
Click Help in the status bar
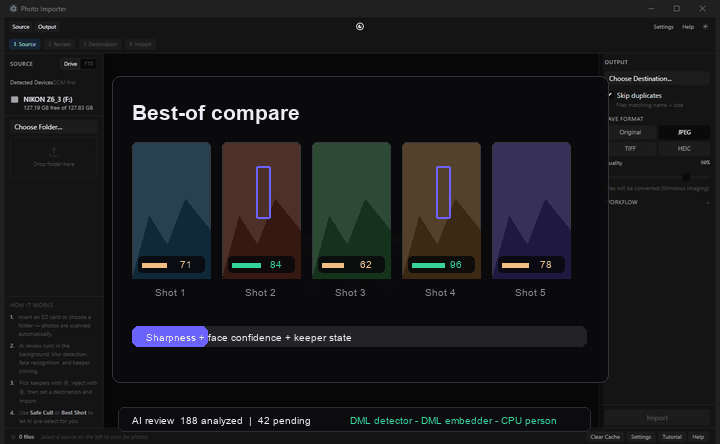coord(698,437)
